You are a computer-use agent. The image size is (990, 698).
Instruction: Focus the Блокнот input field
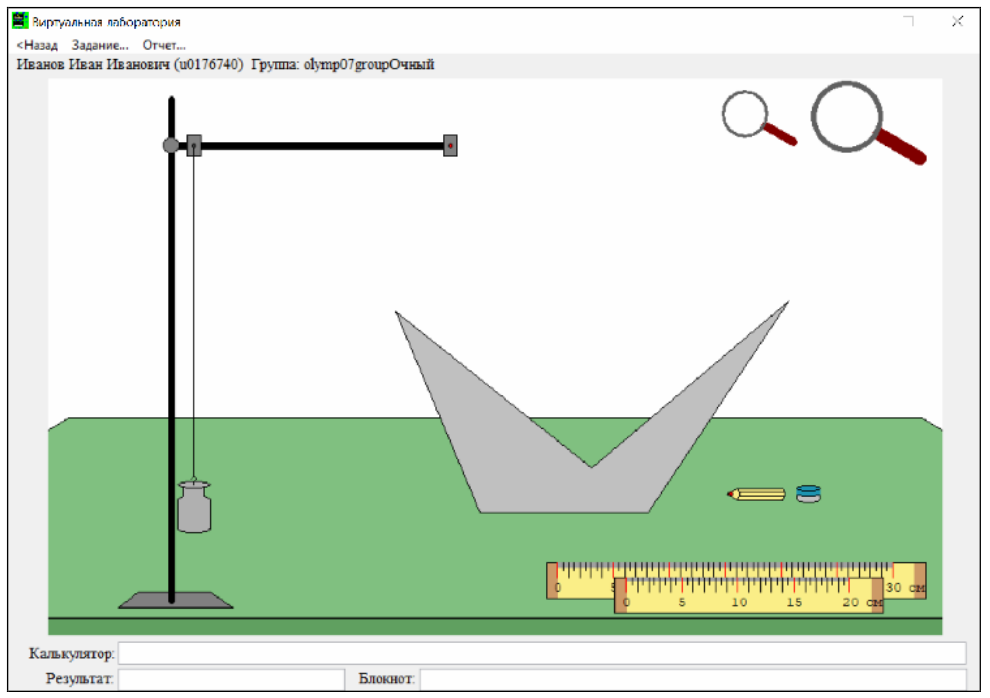693,680
